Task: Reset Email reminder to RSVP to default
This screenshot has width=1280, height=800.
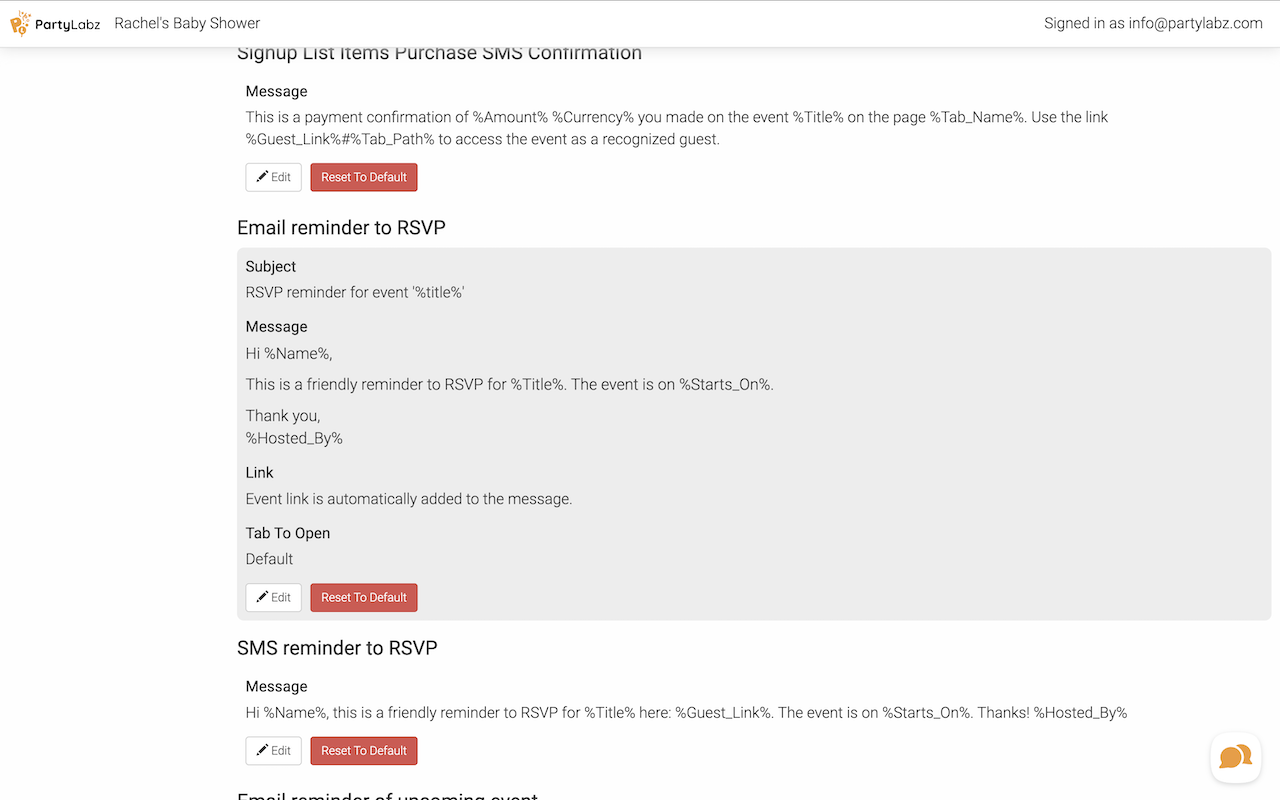Action: tap(364, 597)
